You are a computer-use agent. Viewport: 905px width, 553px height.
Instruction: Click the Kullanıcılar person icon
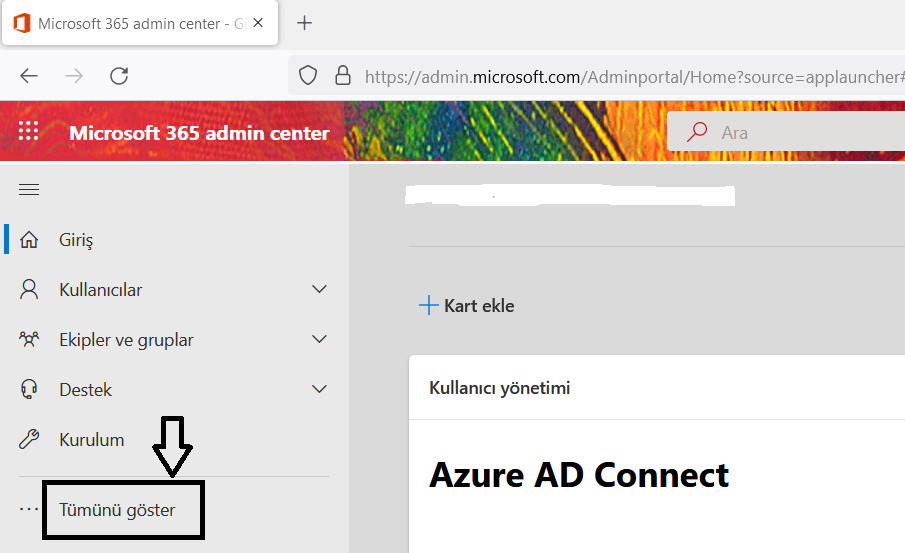pos(29,289)
